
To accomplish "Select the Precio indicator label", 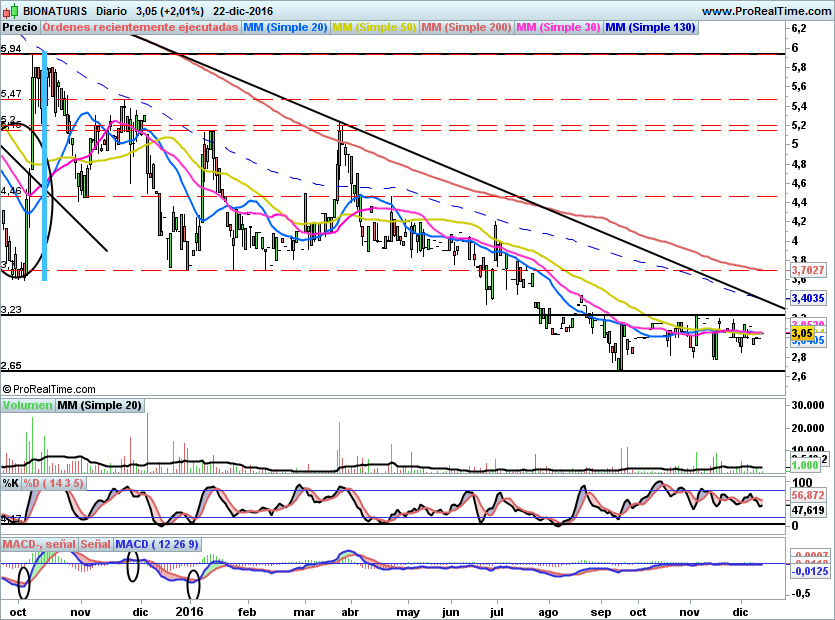I will [21, 27].
